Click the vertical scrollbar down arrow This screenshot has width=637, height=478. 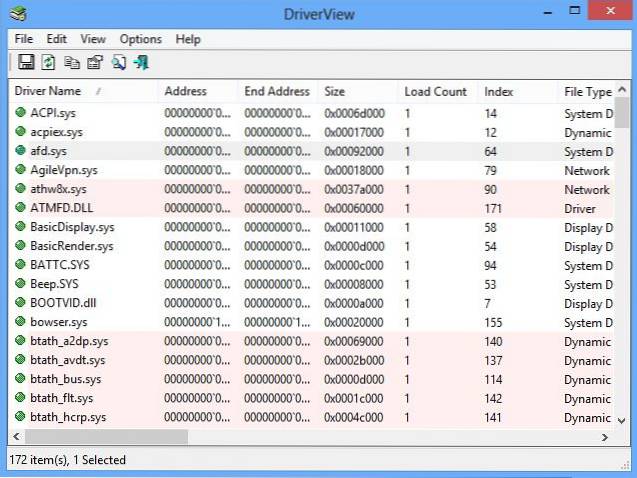click(622, 420)
